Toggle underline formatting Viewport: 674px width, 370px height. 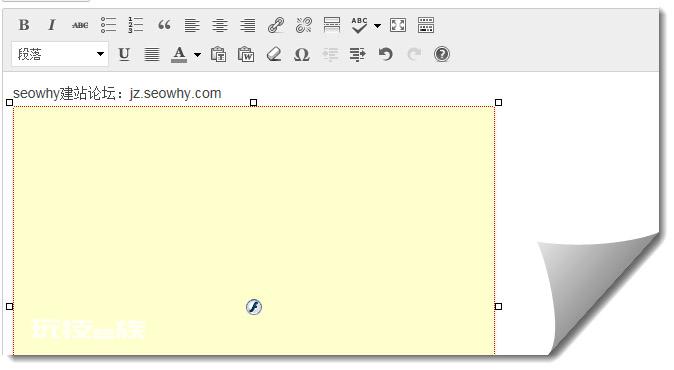tap(124, 54)
